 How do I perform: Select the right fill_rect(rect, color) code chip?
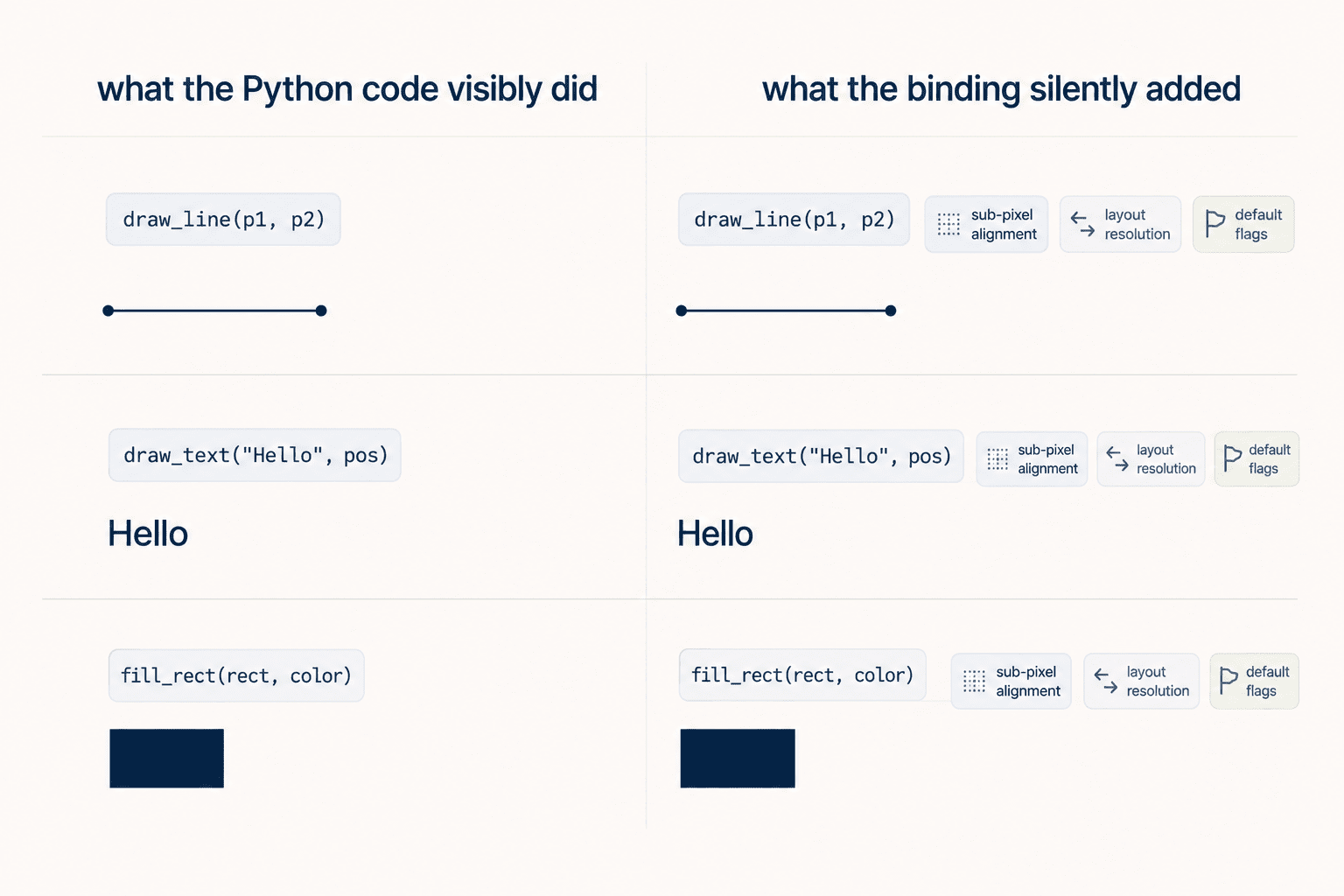click(x=802, y=675)
